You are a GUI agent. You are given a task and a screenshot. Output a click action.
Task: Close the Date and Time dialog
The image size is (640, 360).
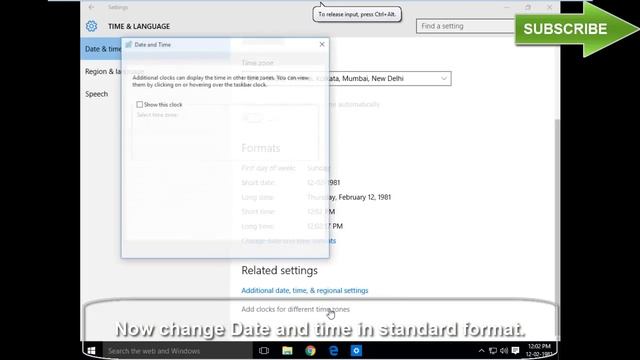pyautogui.click(x=322, y=44)
